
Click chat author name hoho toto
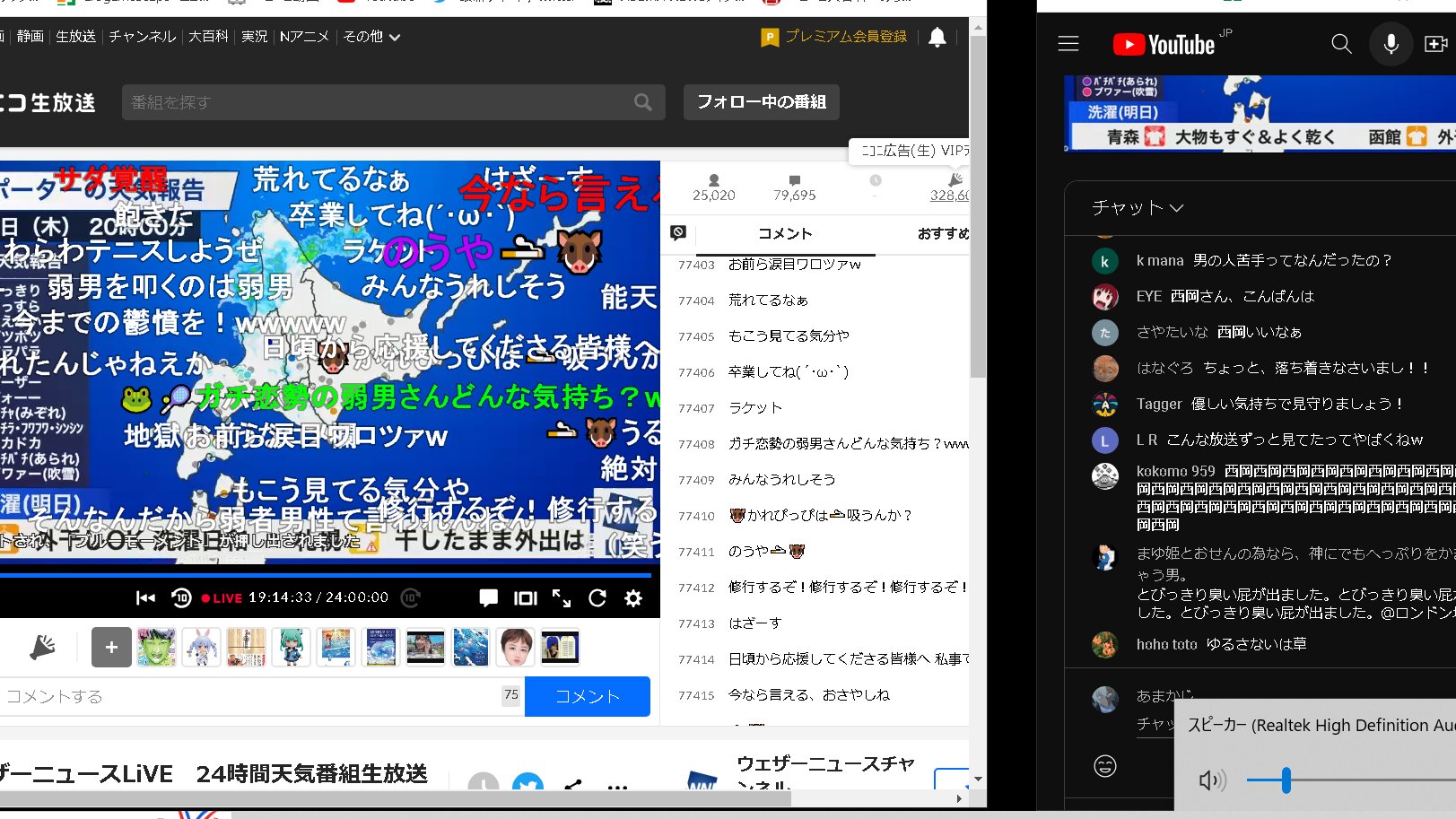tap(1166, 645)
